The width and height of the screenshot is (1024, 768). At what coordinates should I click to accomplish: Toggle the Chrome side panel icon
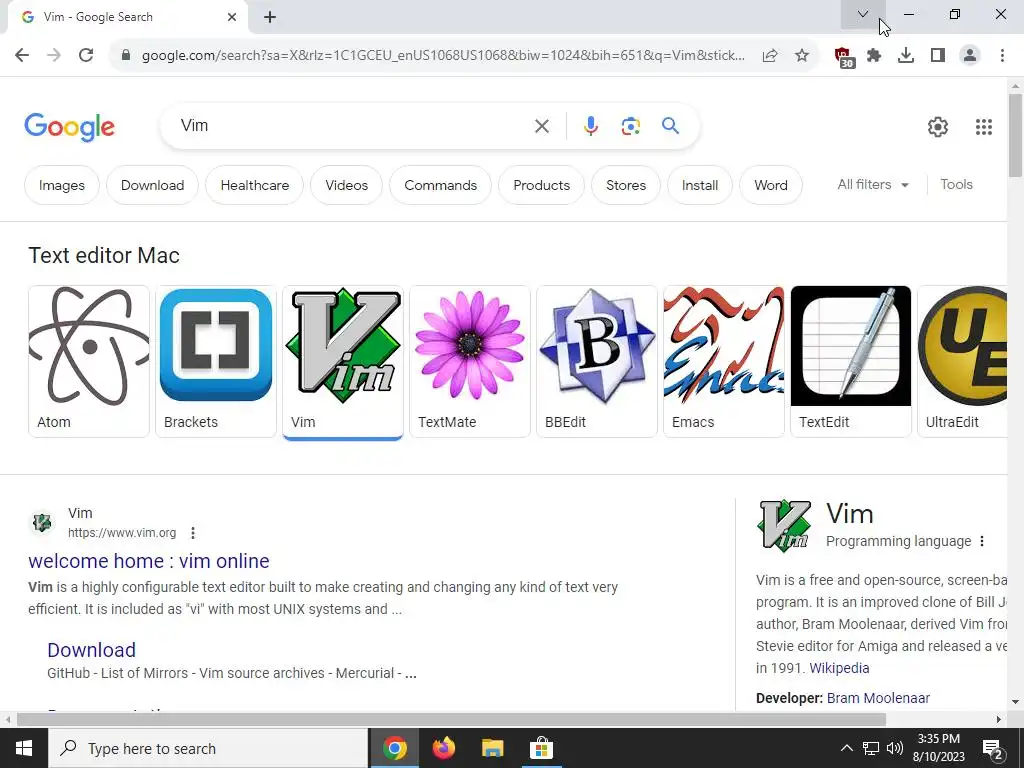point(938,56)
